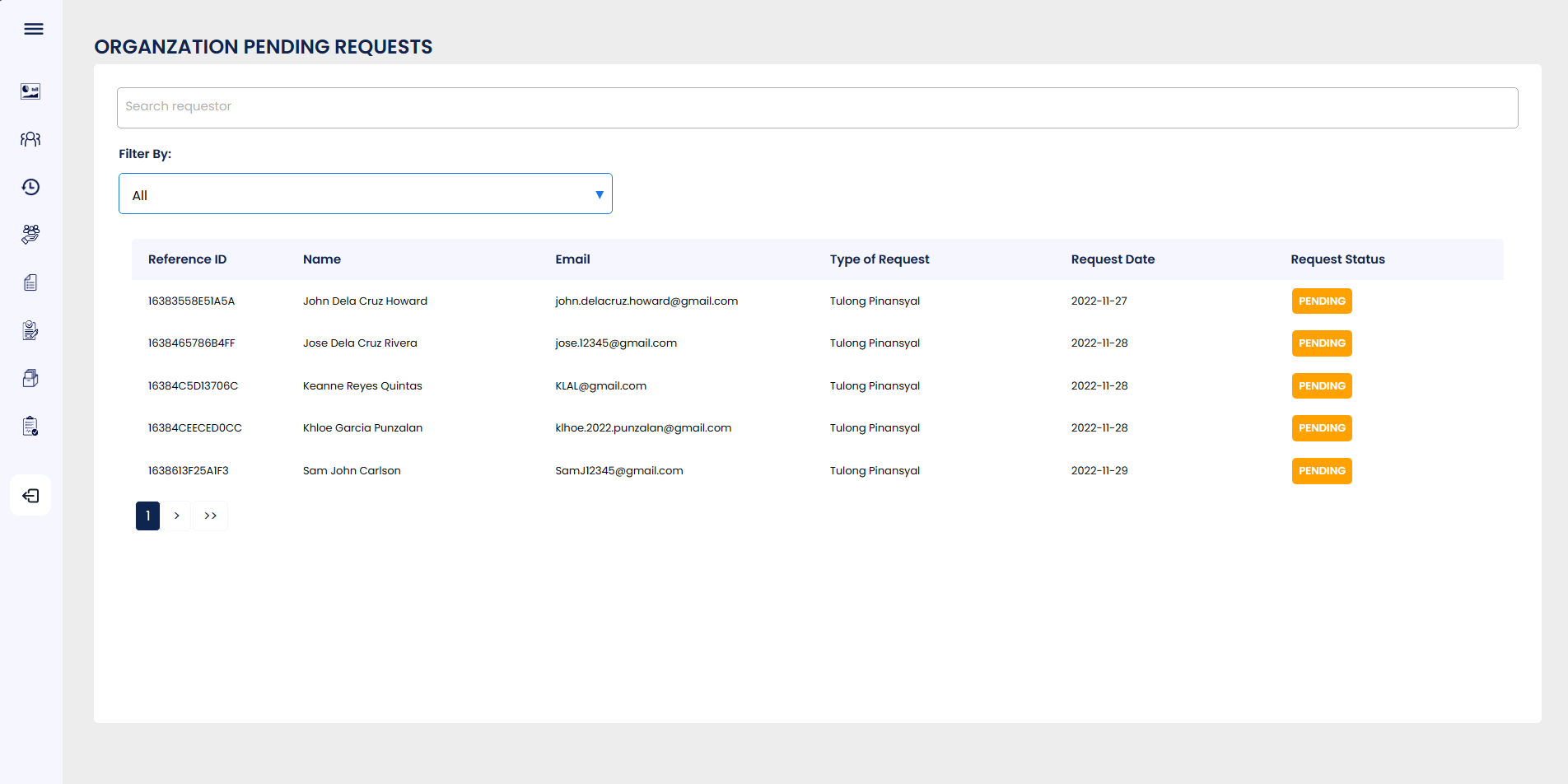Click the clipboard with checkmark icon
This screenshot has width=1568, height=784.
click(x=30, y=426)
